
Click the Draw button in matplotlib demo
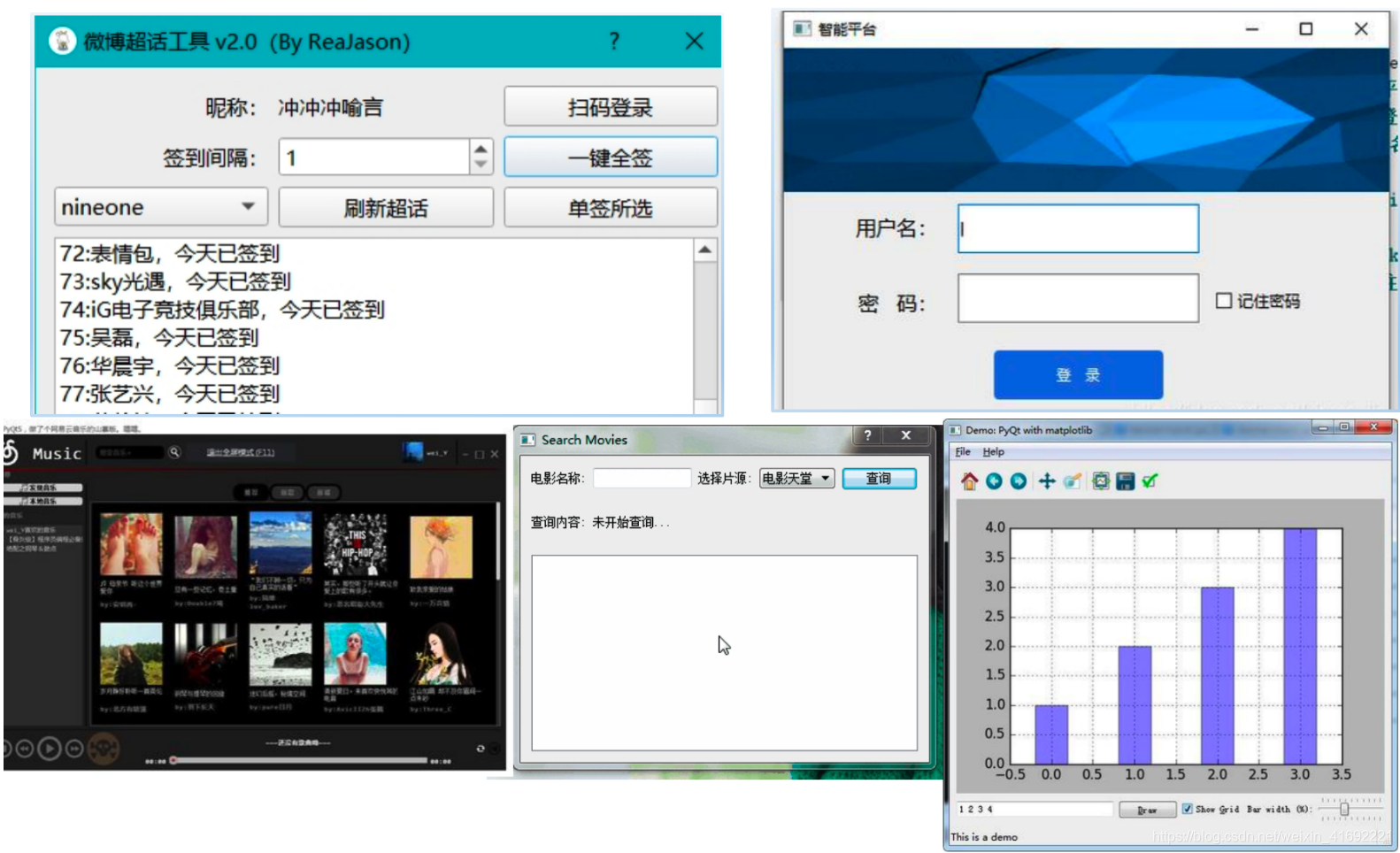1147,809
